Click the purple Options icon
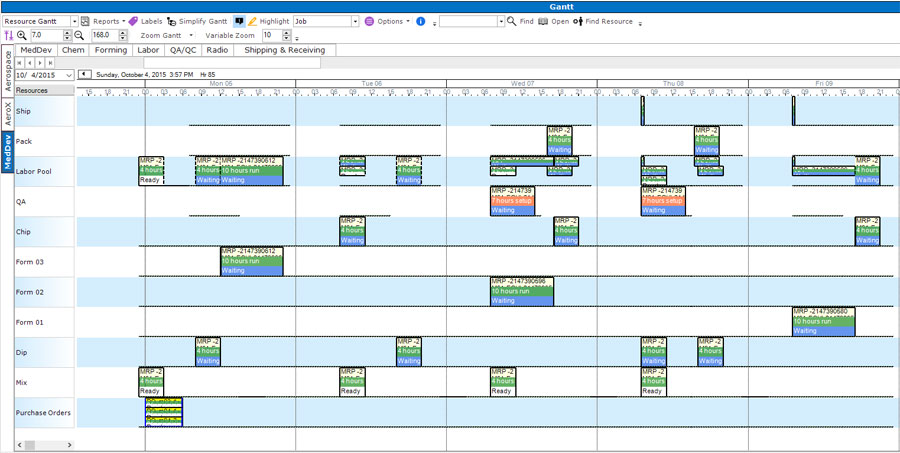This screenshot has width=900, height=453. coord(370,21)
